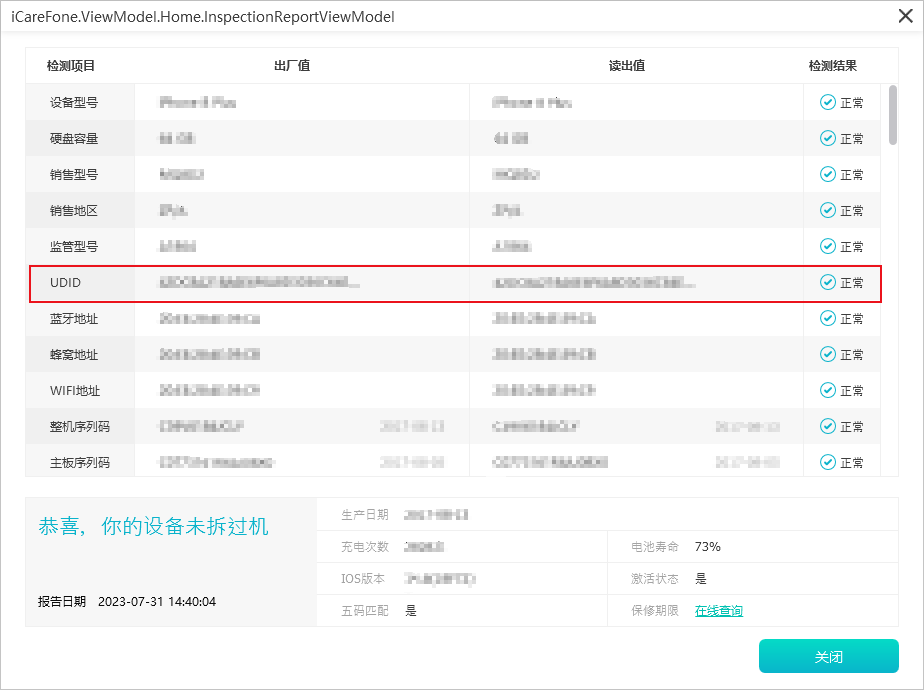Click the 在线查询 warranty link
The image size is (924, 690).
(719, 611)
